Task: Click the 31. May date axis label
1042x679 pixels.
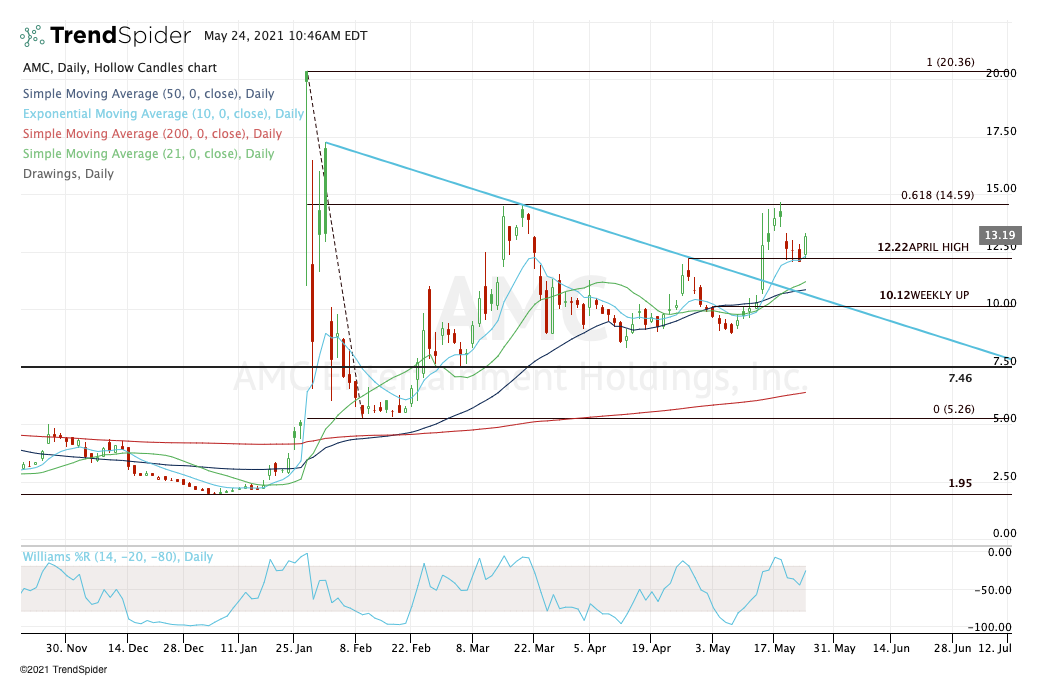Action: (834, 648)
